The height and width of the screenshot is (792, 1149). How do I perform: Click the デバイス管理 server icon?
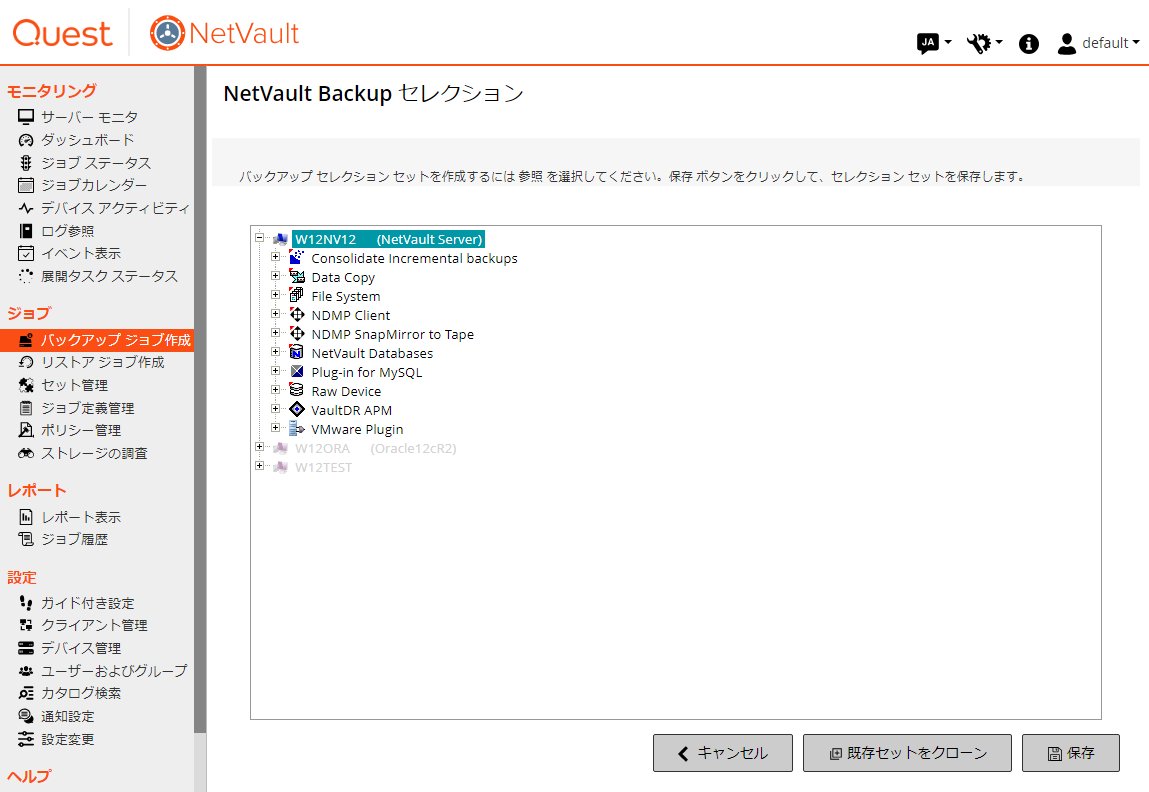pyautogui.click(x=26, y=648)
